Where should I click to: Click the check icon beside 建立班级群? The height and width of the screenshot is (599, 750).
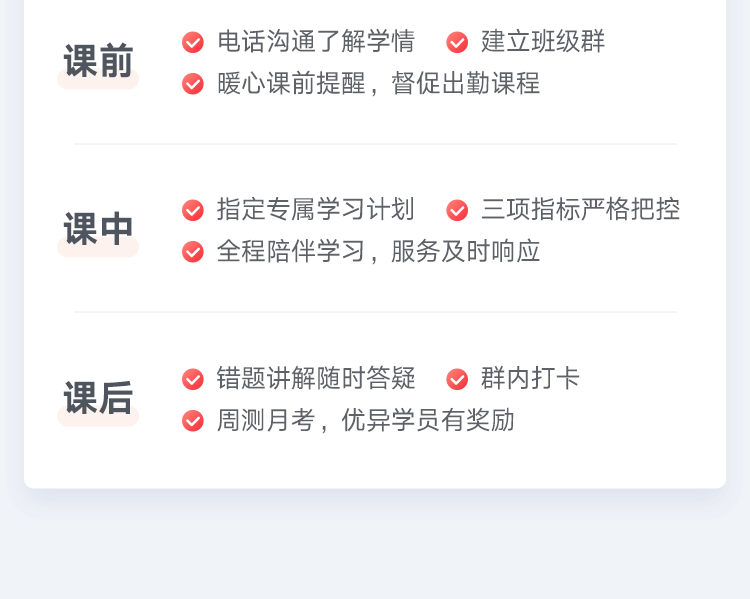point(457,42)
